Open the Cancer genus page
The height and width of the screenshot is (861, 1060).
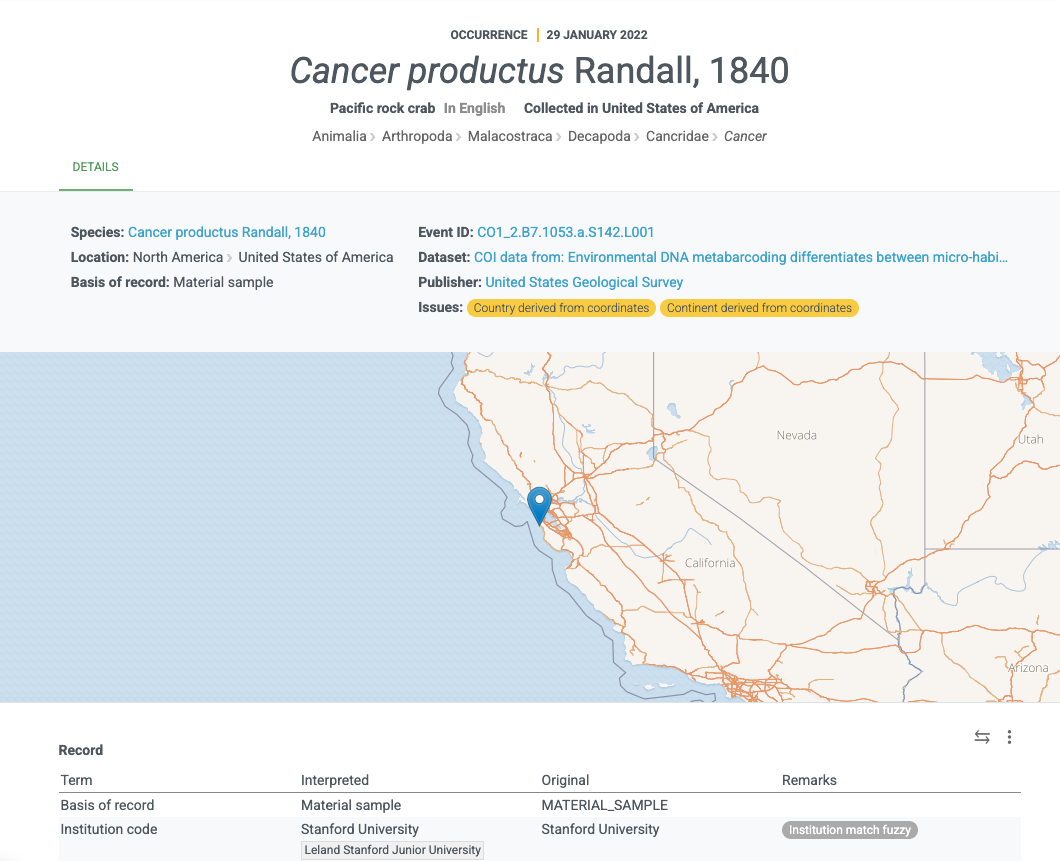[746, 136]
